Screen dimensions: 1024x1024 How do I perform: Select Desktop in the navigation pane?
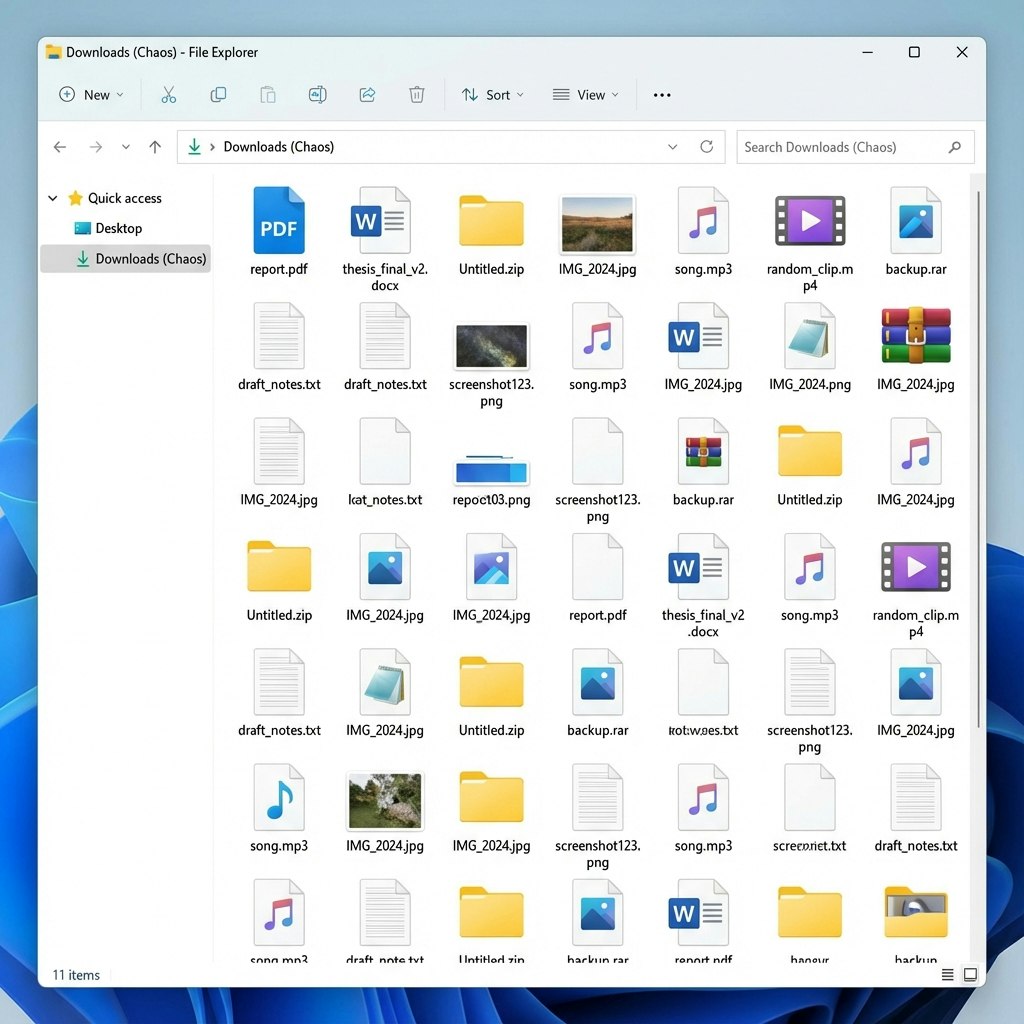click(118, 228)
